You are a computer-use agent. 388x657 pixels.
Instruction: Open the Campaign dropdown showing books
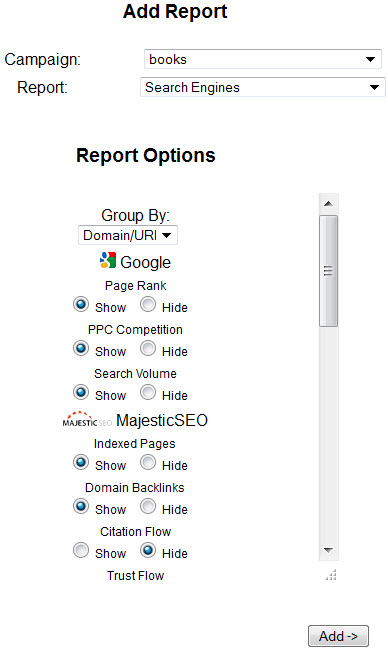pos(263,59)
